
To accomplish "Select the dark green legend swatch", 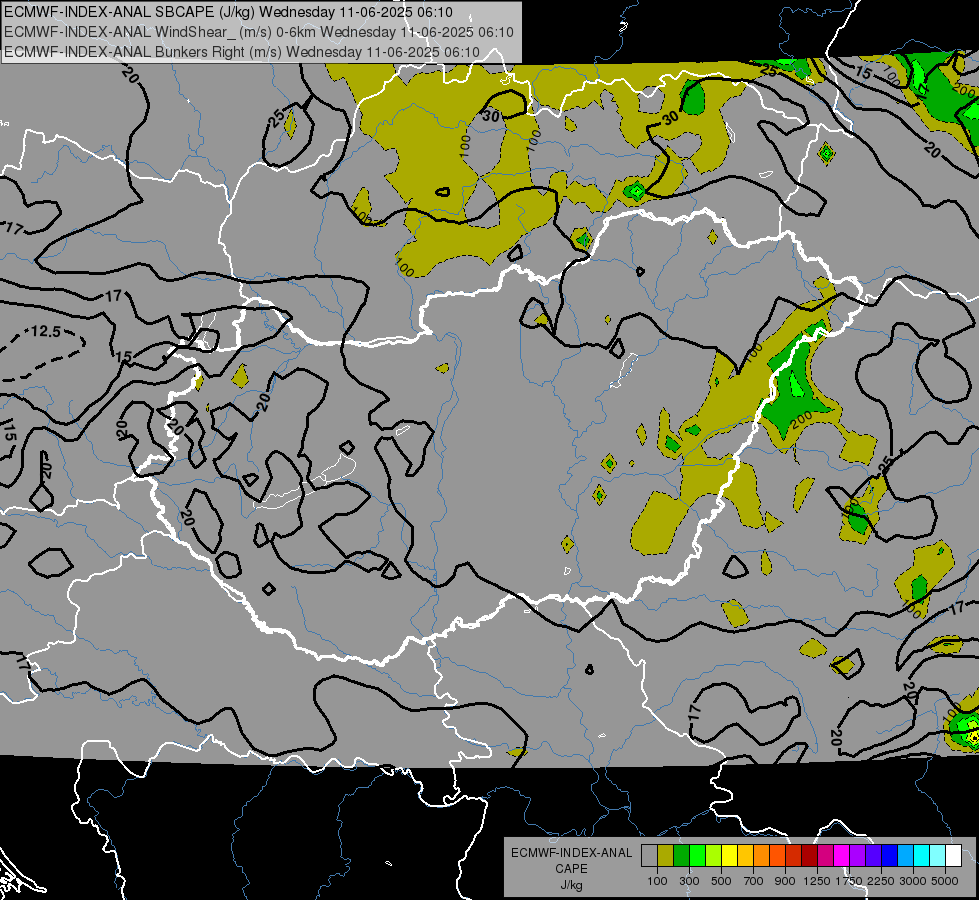I will coord(681,856).
